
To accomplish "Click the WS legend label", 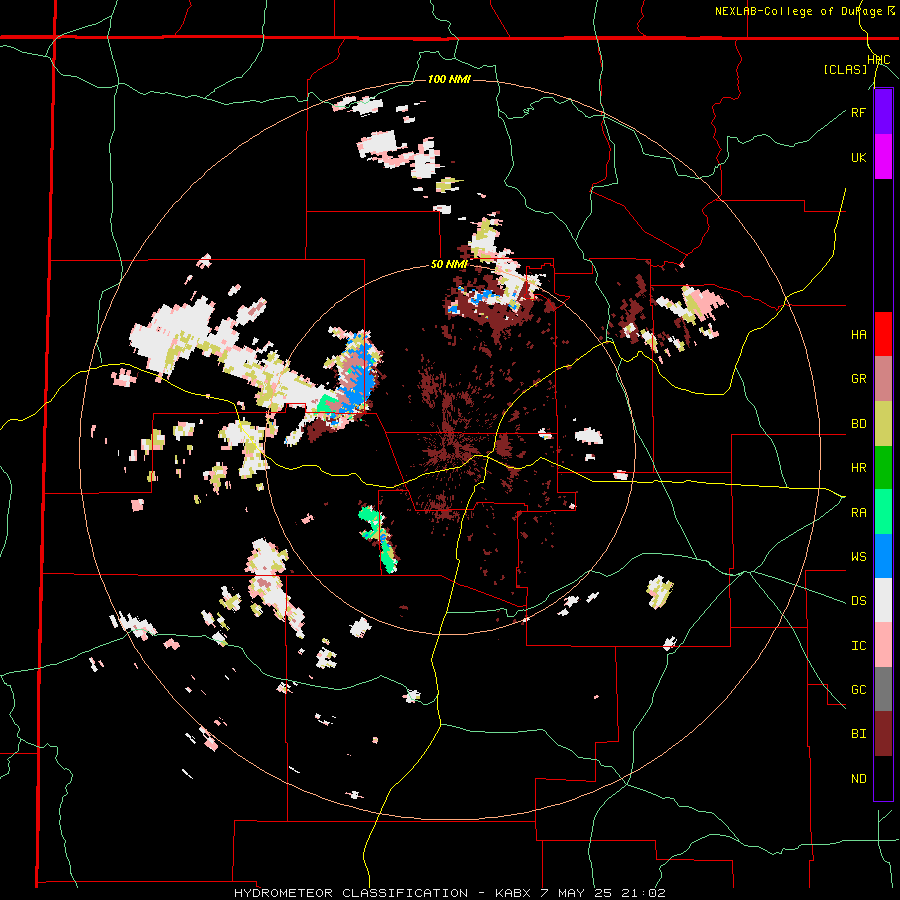I will 858,557.
